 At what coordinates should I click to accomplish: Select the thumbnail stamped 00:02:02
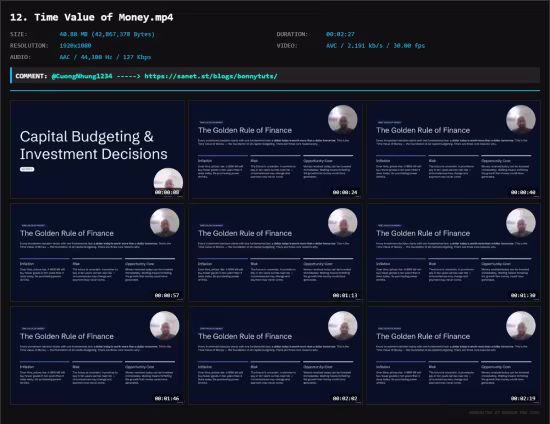pyautogui.click(x=275, y=356)
